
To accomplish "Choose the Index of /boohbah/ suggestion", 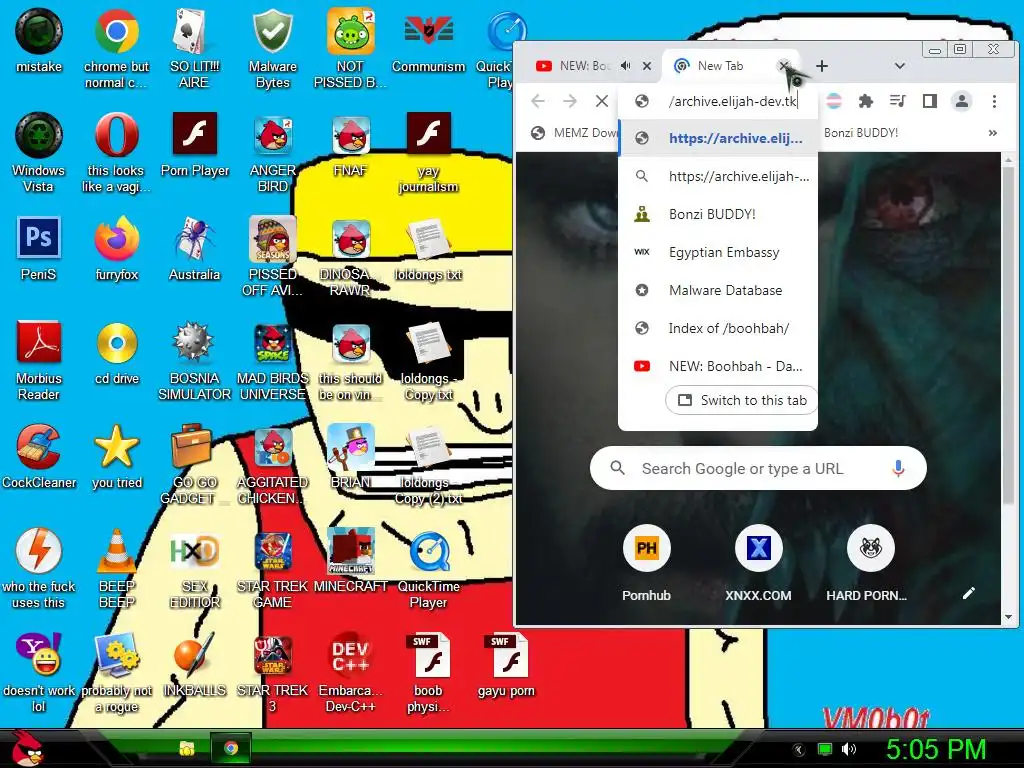I will pos(718,328).
